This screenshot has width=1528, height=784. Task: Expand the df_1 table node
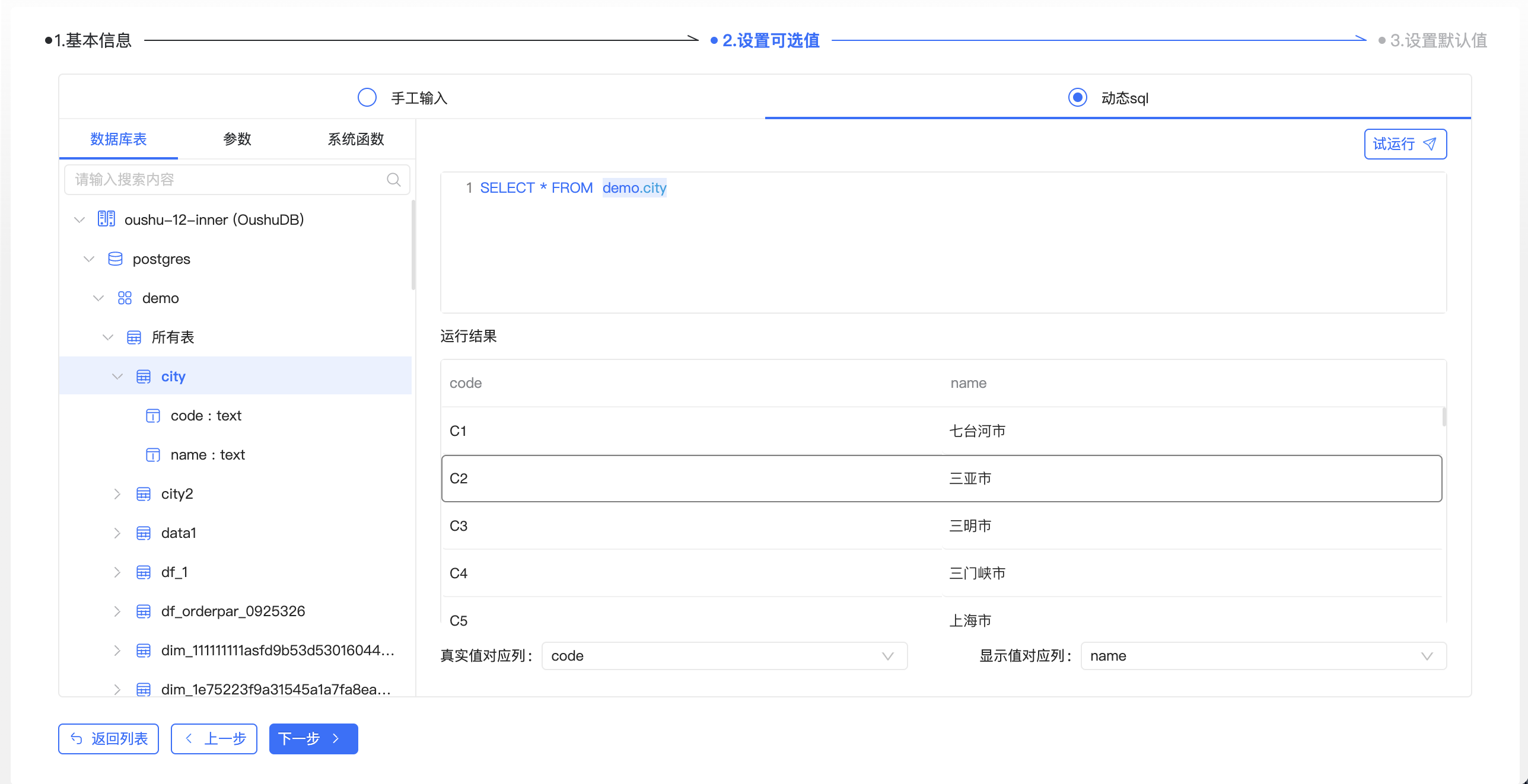117,572
